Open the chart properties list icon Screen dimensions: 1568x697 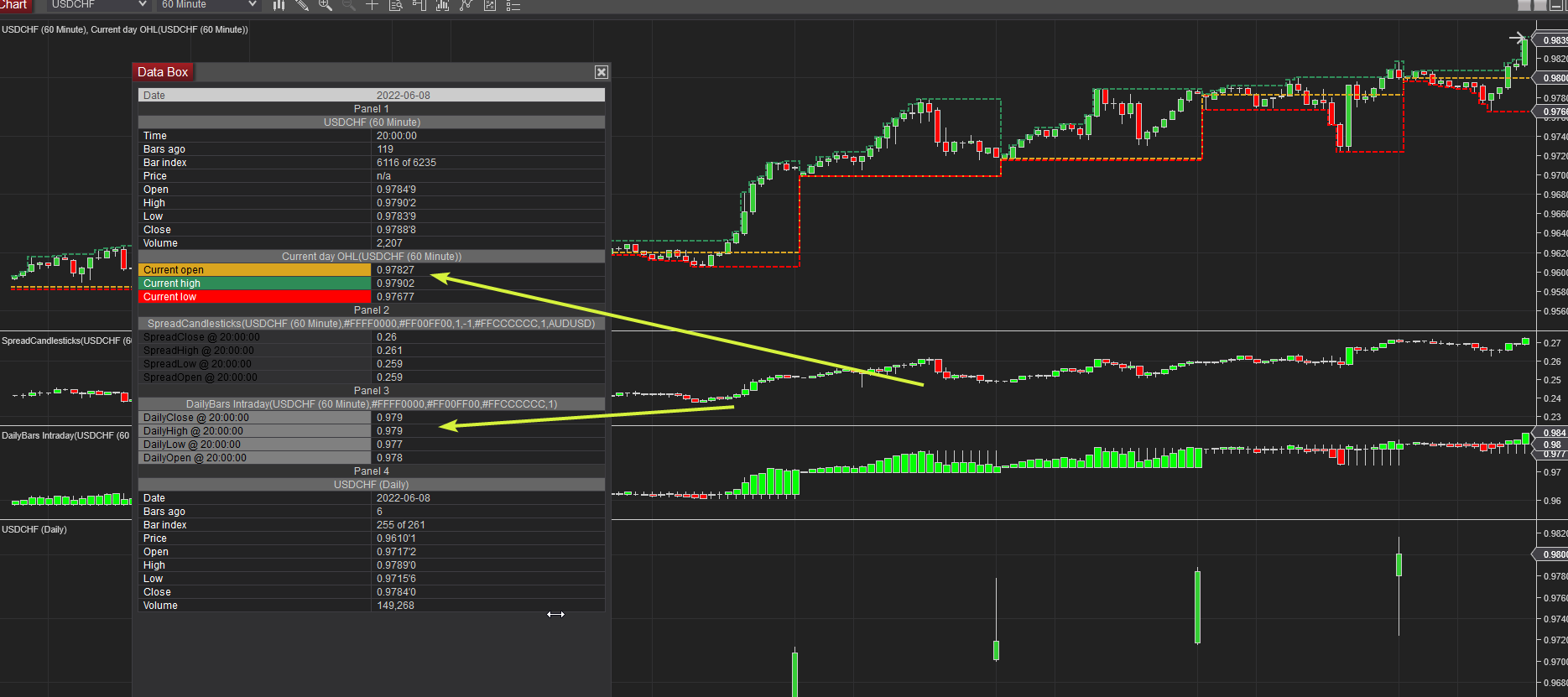(513, 5)
